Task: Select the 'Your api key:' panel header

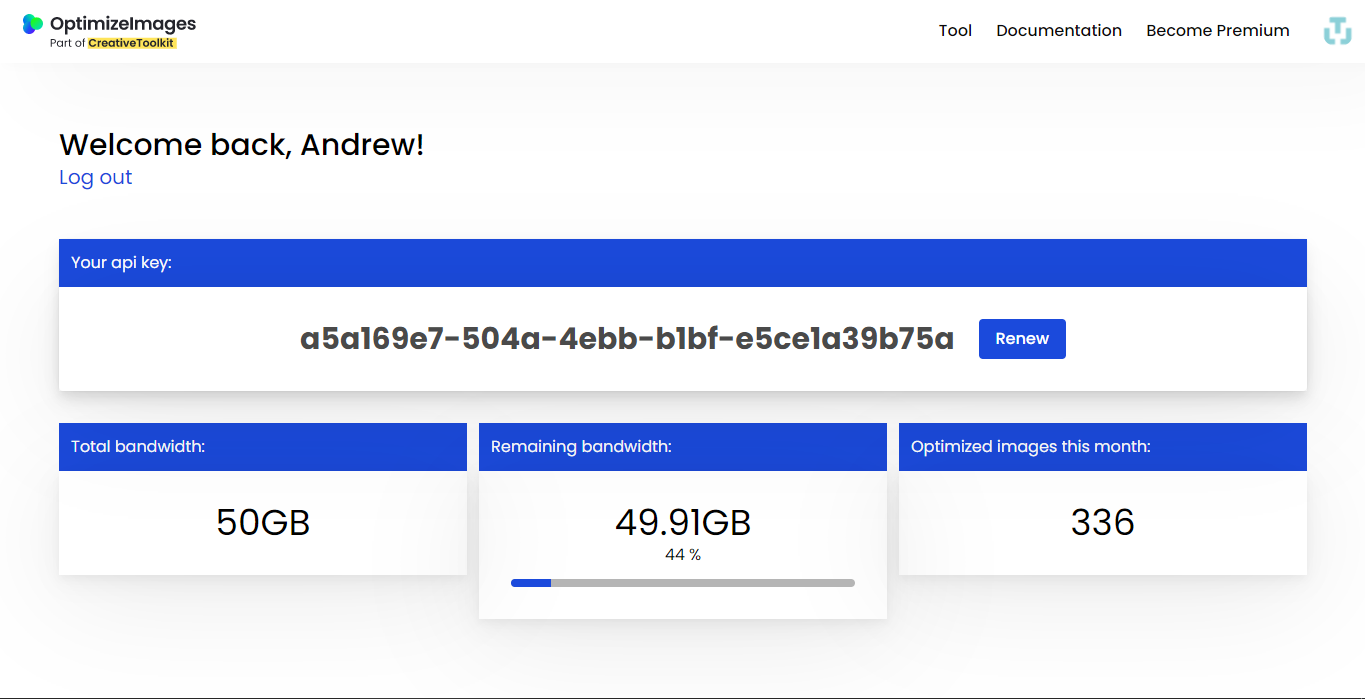Action: (x=683, y=263)
